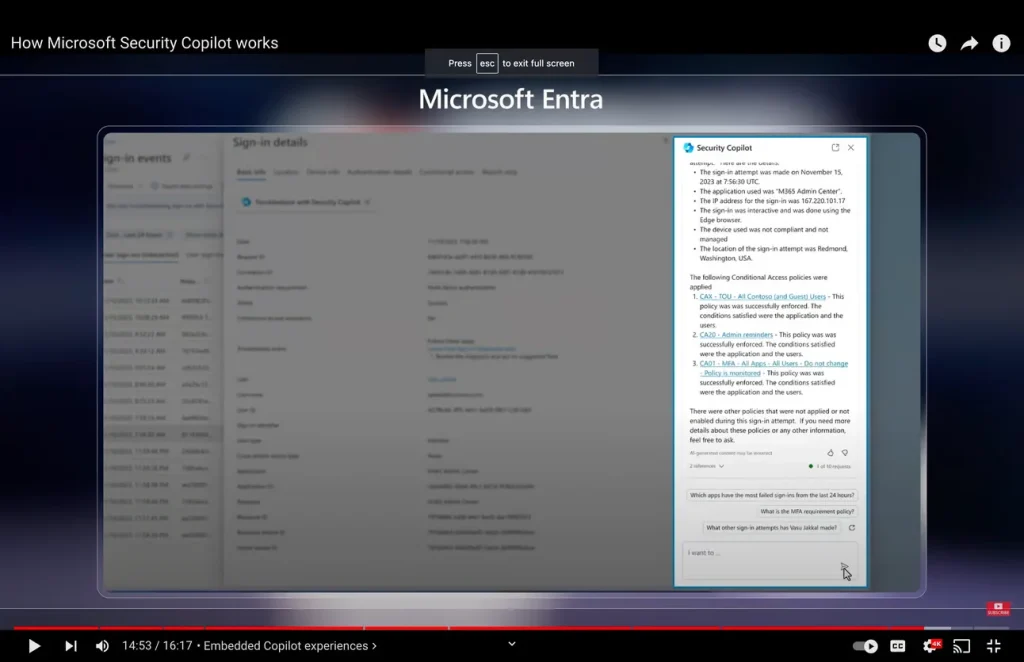Give the Copilot response a thumbs down
The height and width of the screenshot is (662, 1024).
pos(844,452)
